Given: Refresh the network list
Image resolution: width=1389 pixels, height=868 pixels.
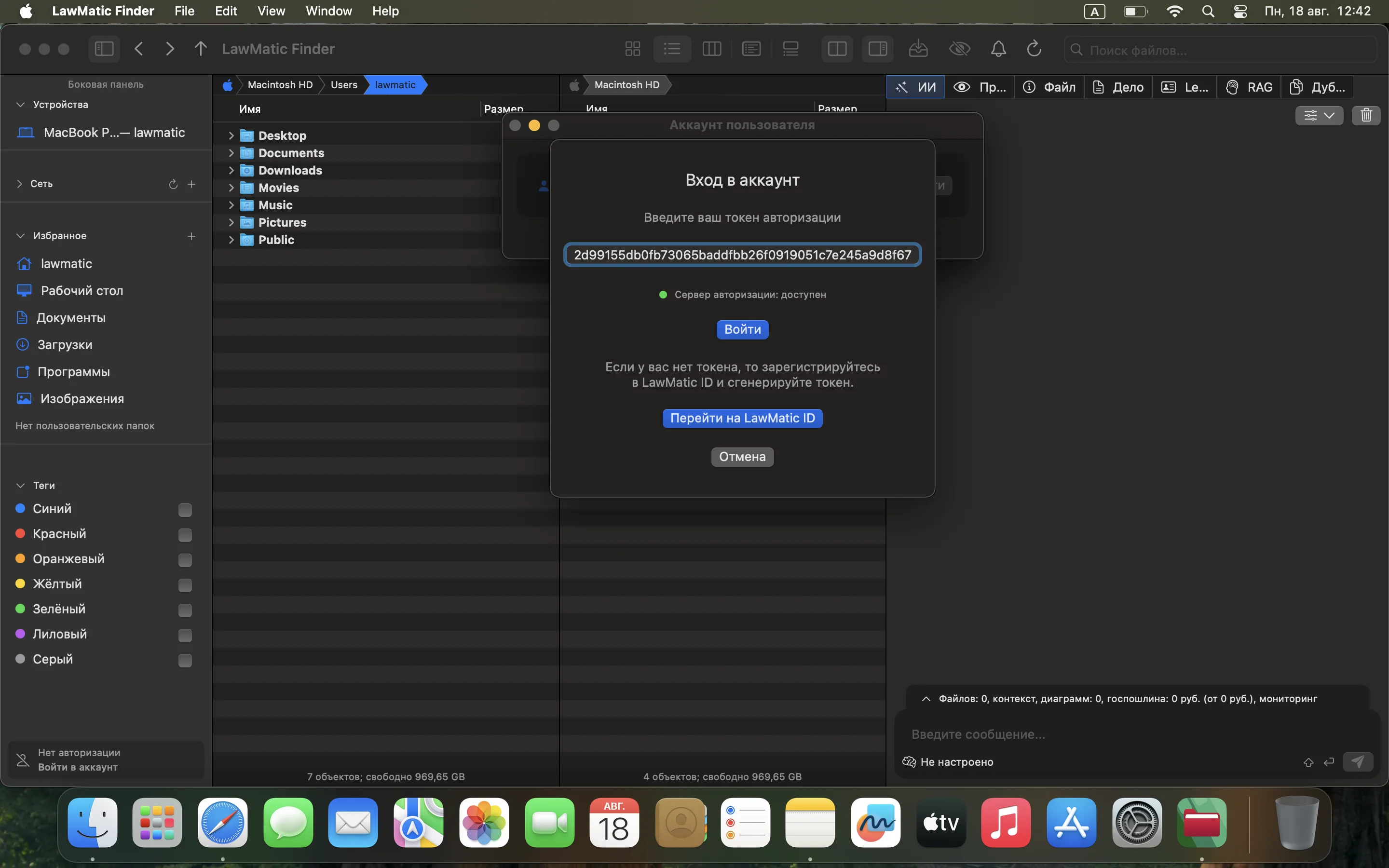Looking at the screenshot, I should click(x=173, y=184).
